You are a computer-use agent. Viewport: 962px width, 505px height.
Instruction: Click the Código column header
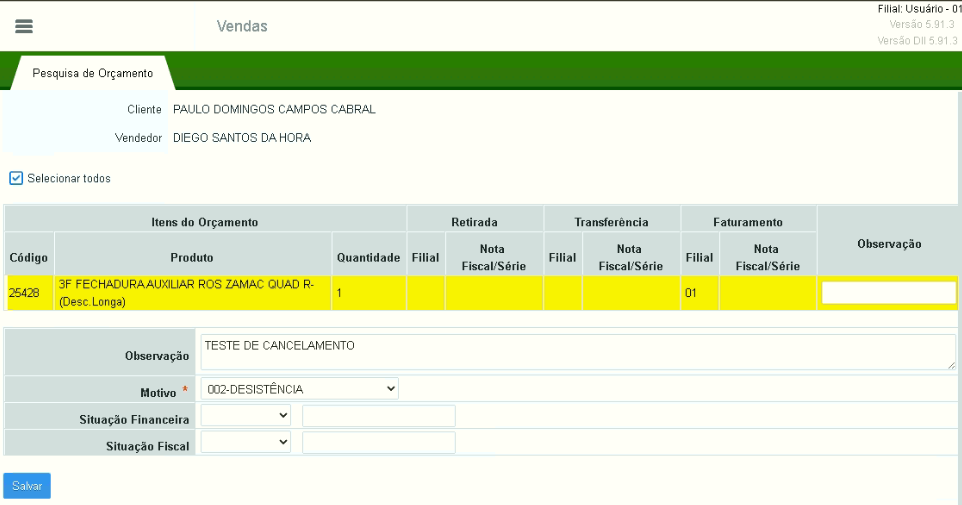(x=28, y=258)
